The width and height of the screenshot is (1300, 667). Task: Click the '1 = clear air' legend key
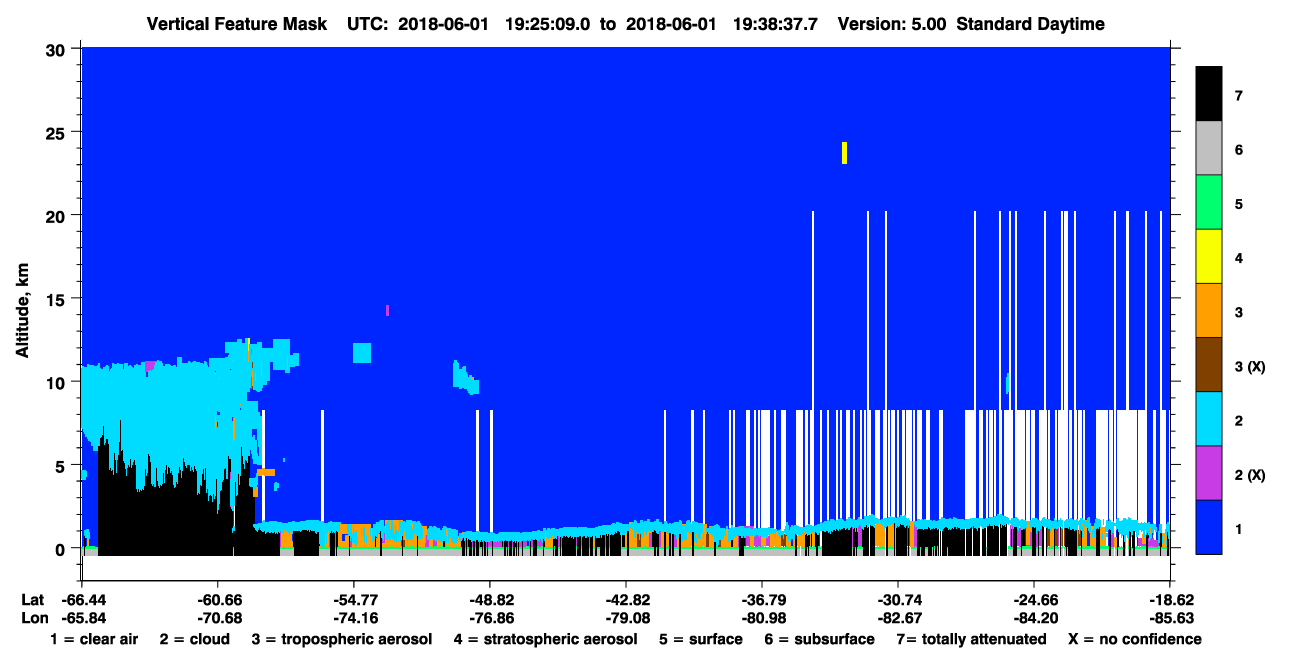click(x=94, y=639)
